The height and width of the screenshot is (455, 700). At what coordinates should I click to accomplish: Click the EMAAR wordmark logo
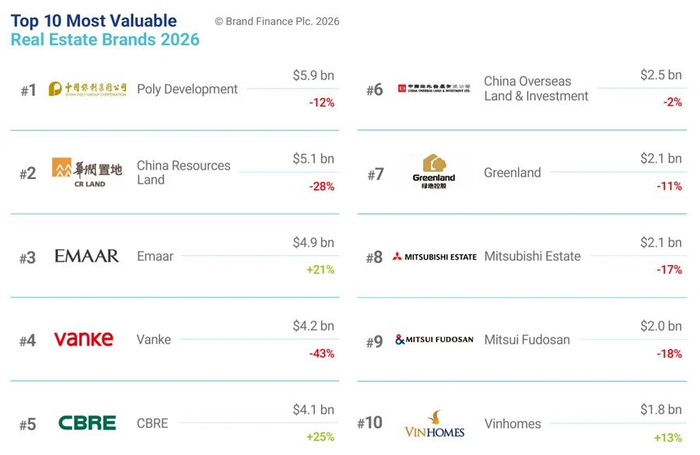pyautogui.click(x=87, y=256)
